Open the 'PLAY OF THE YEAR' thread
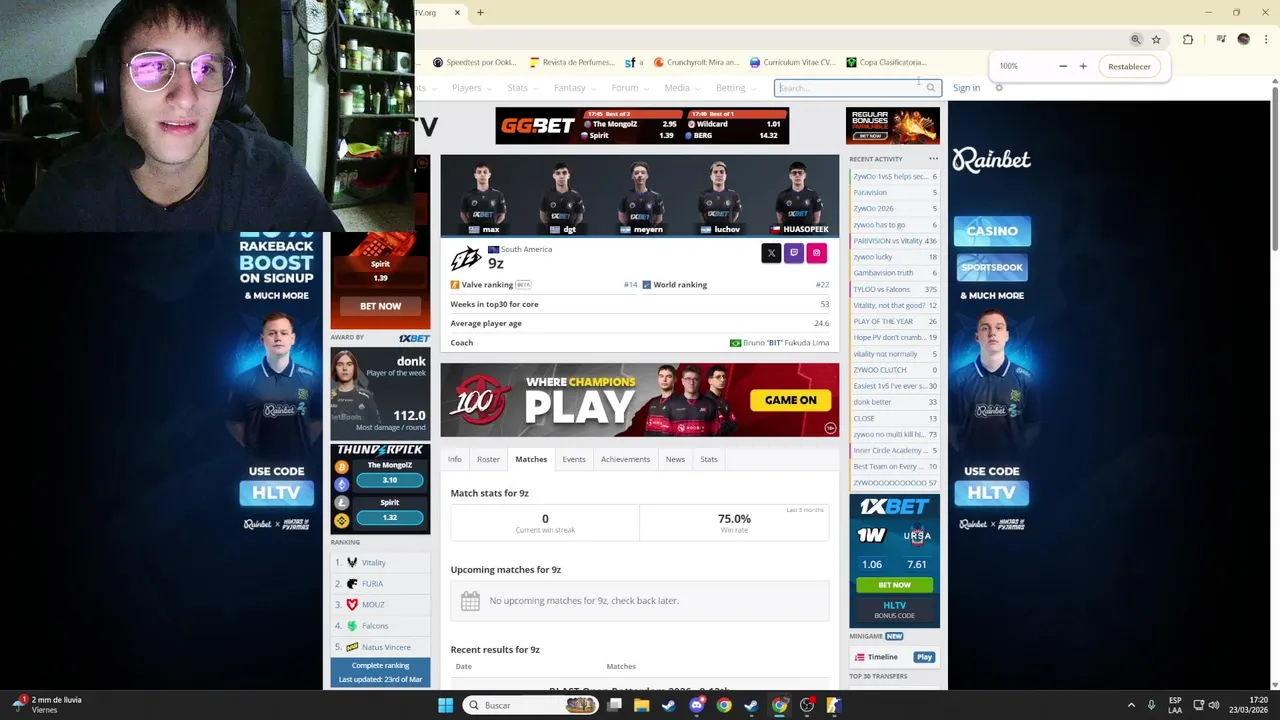 (883, 321)
